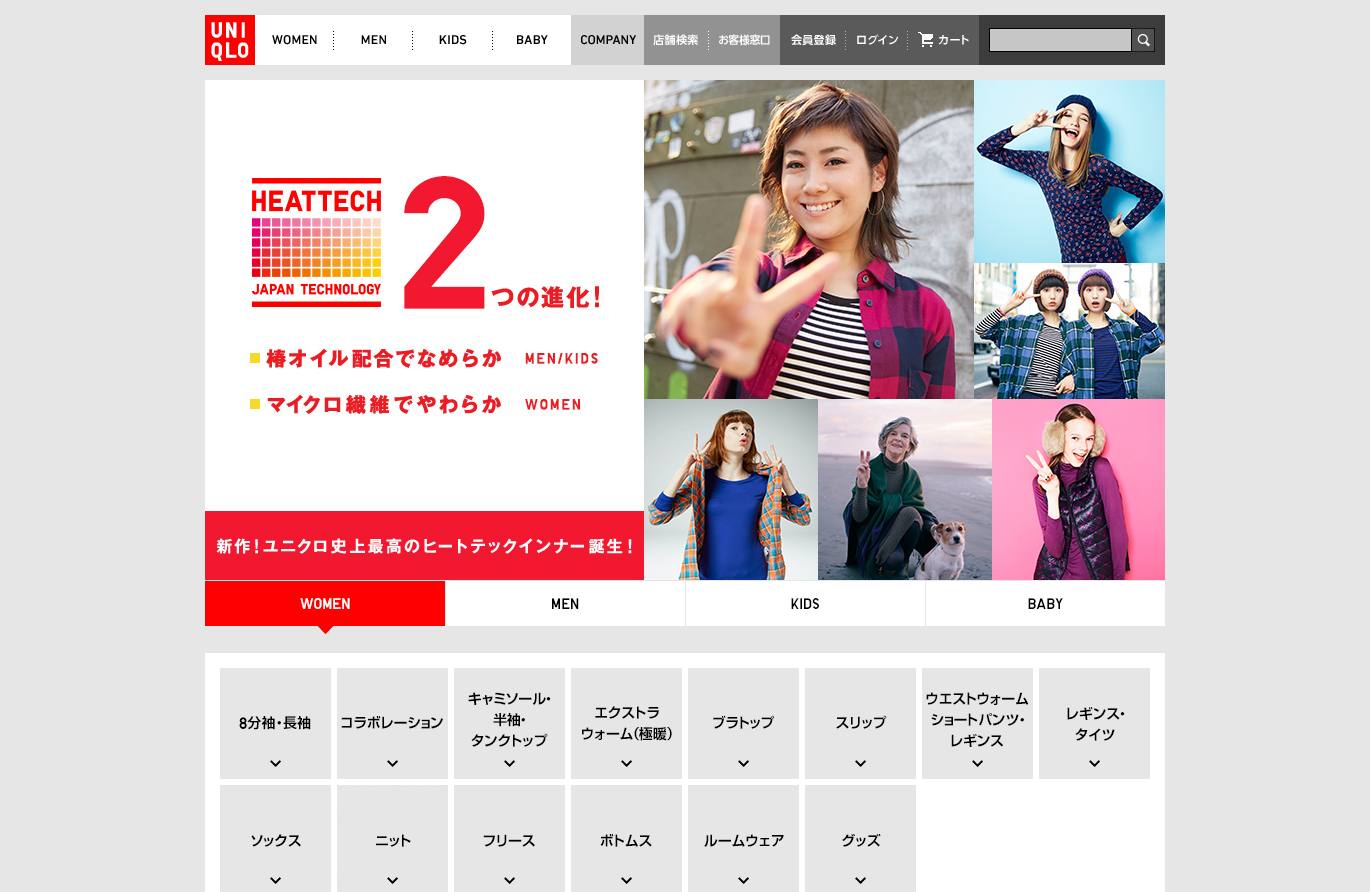Click the red 新作 HEATTECH banner
This screenshot has width=1370, height=892.
click(x=424, y=546)
